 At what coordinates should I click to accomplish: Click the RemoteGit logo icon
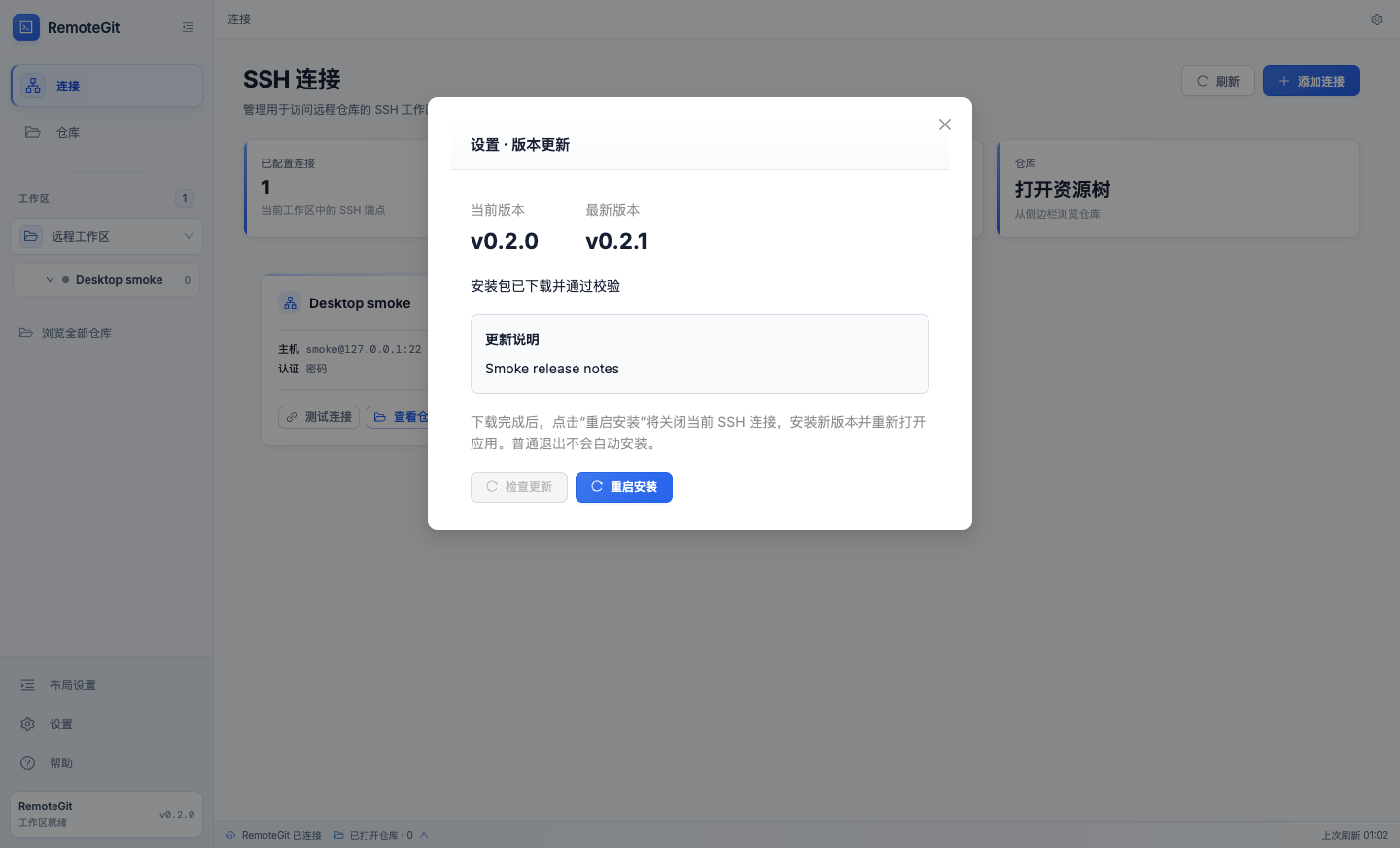(26, 27)
